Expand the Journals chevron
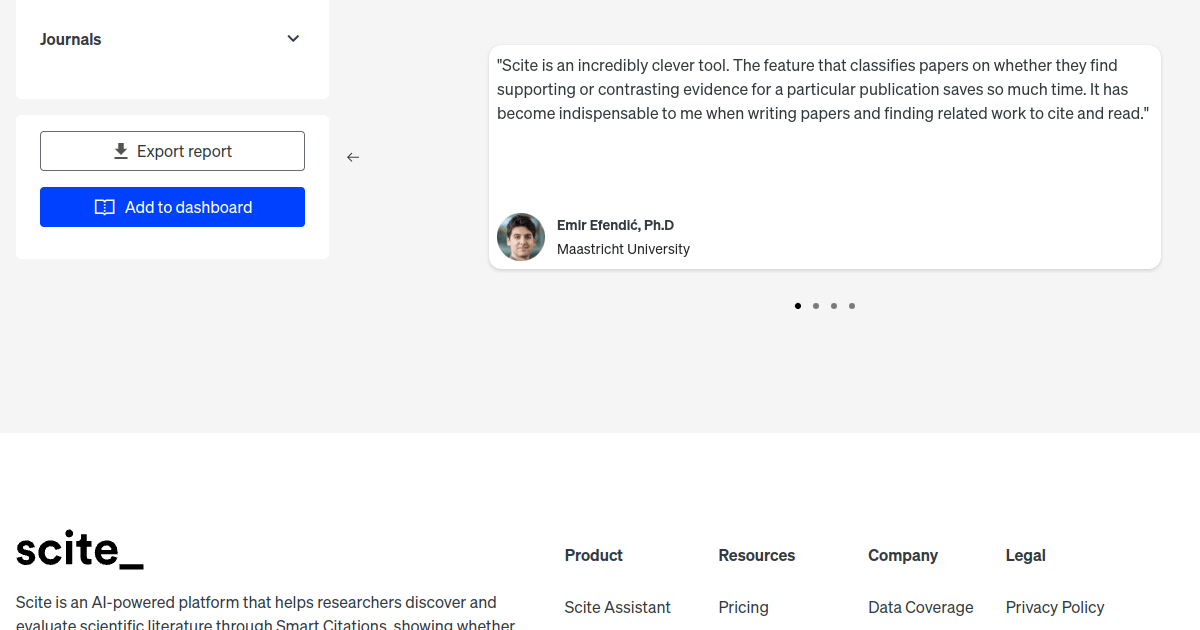Viewport: 1200px width, 630px height. coord(293,39)
